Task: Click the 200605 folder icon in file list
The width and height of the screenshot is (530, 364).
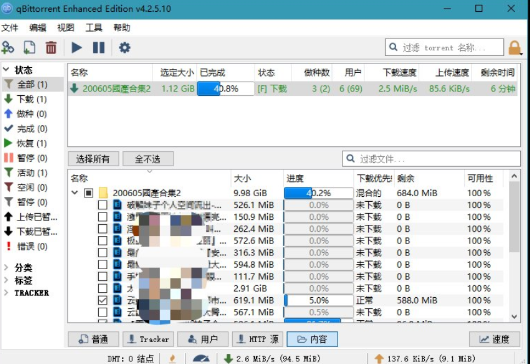Action: (103, 193)
